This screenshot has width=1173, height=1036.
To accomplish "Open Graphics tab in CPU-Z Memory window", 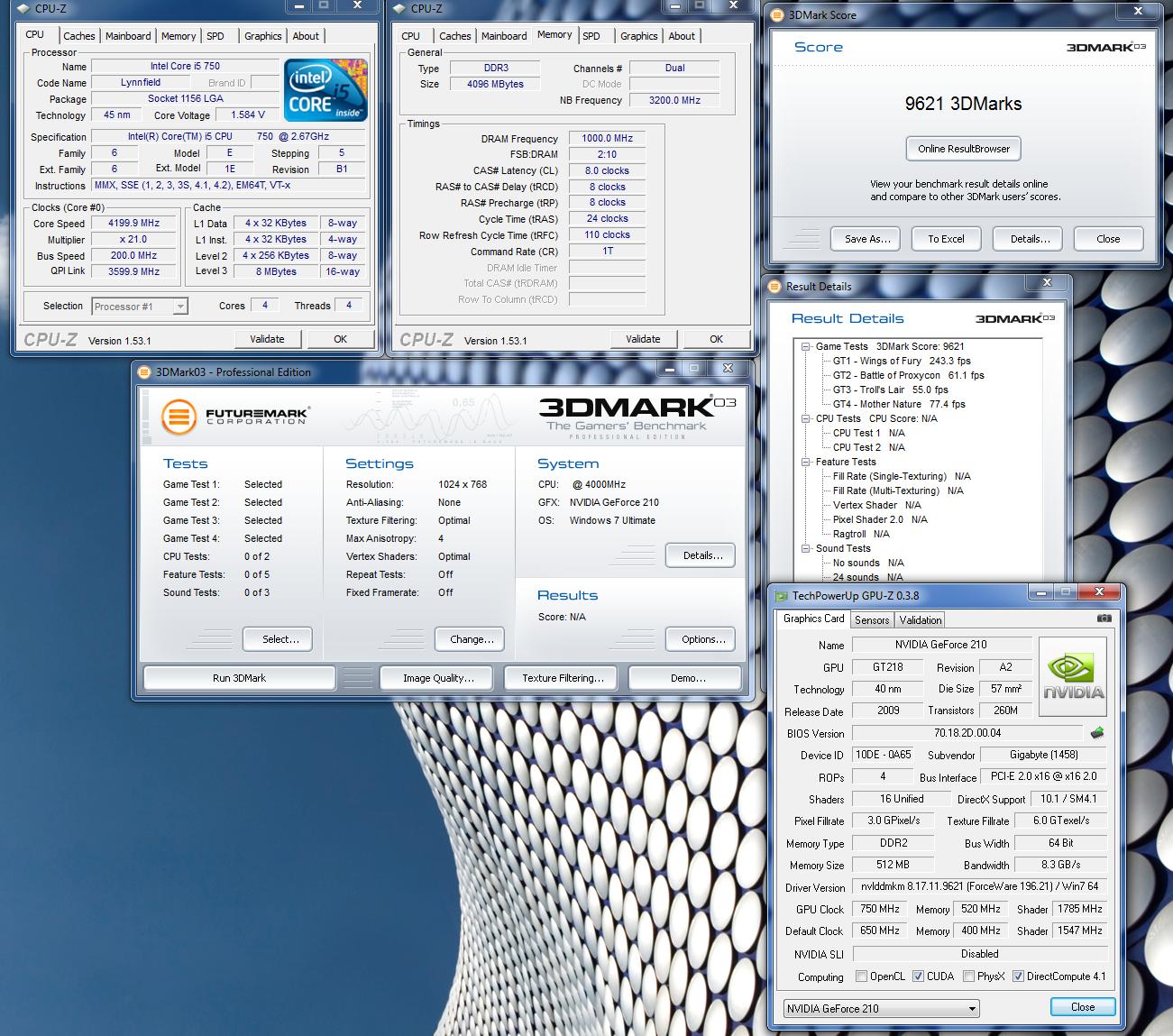I will pos(638,36).
